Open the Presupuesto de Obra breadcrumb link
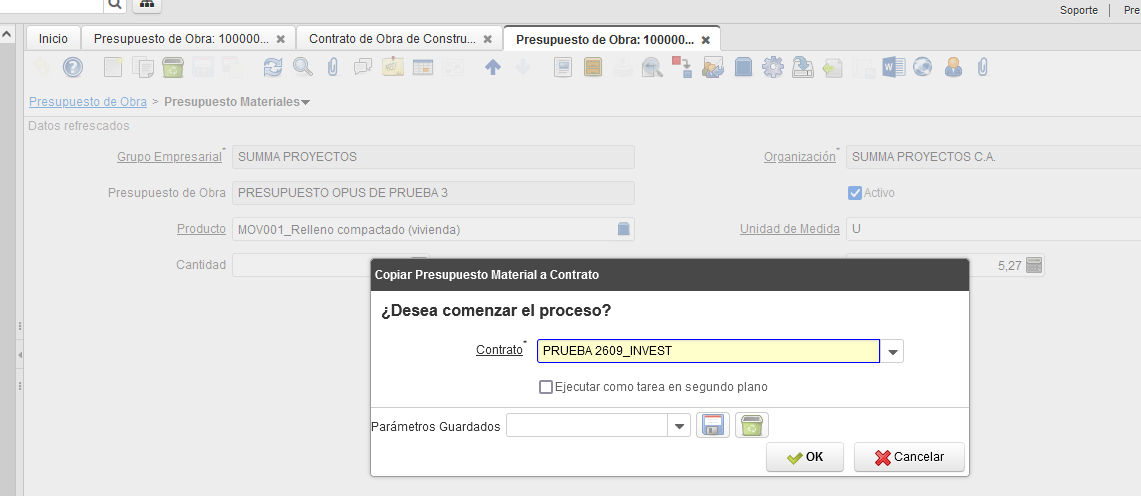Viewport: 1141px width, 496px height. [88, 102]
